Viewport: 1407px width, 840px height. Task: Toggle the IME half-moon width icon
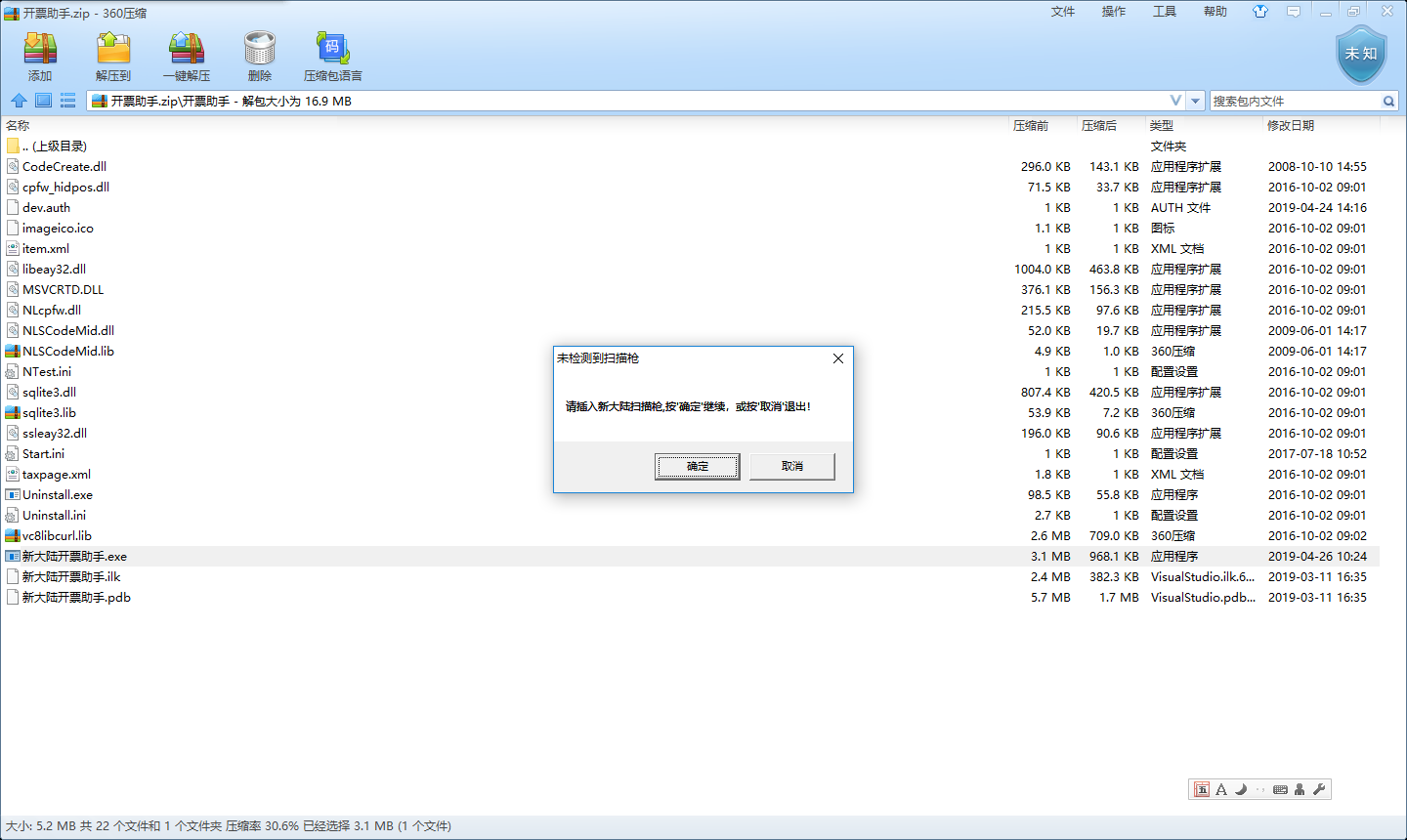pos(1241,789)
